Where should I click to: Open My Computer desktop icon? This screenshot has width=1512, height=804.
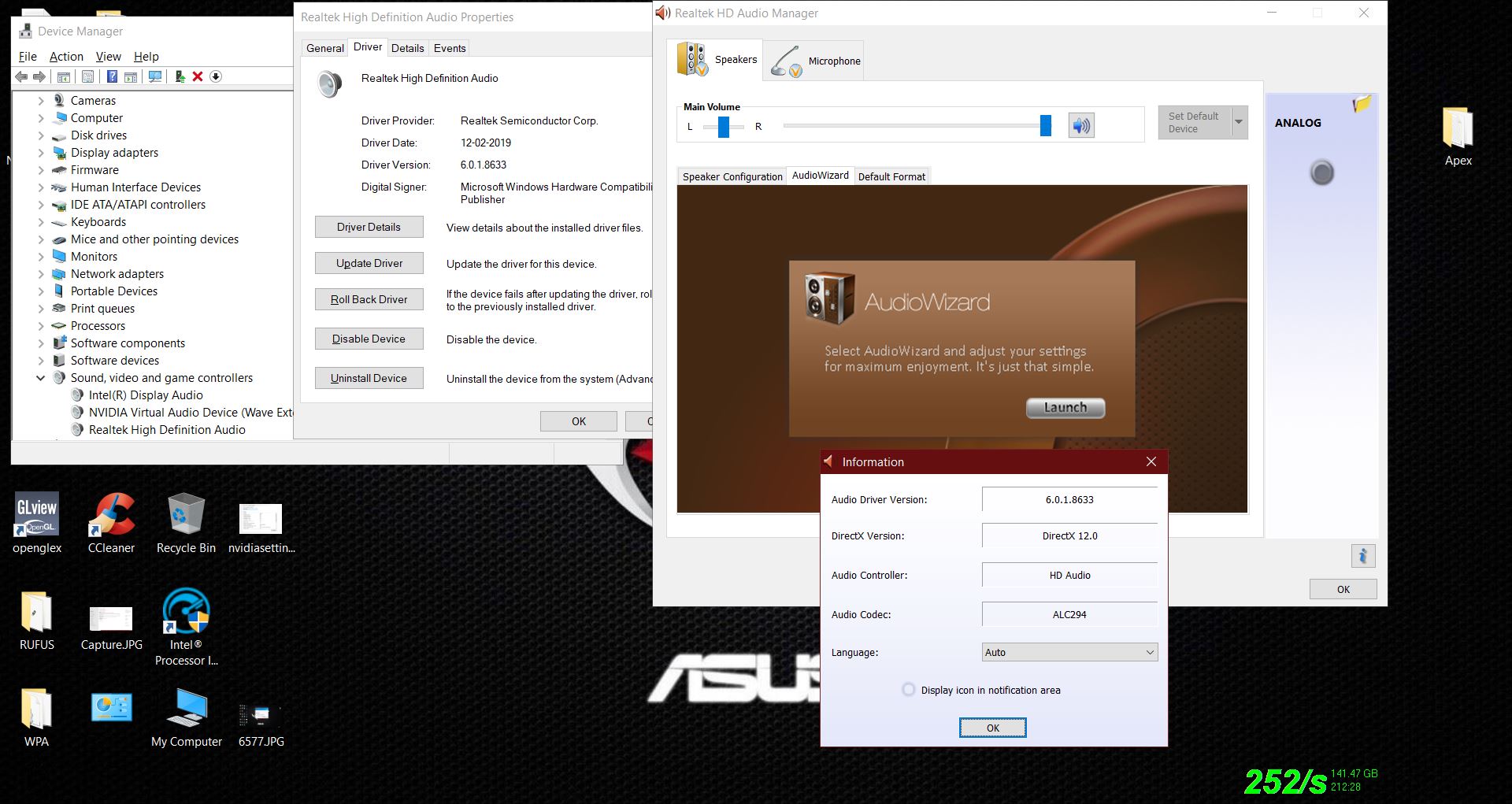coord(187,717)
